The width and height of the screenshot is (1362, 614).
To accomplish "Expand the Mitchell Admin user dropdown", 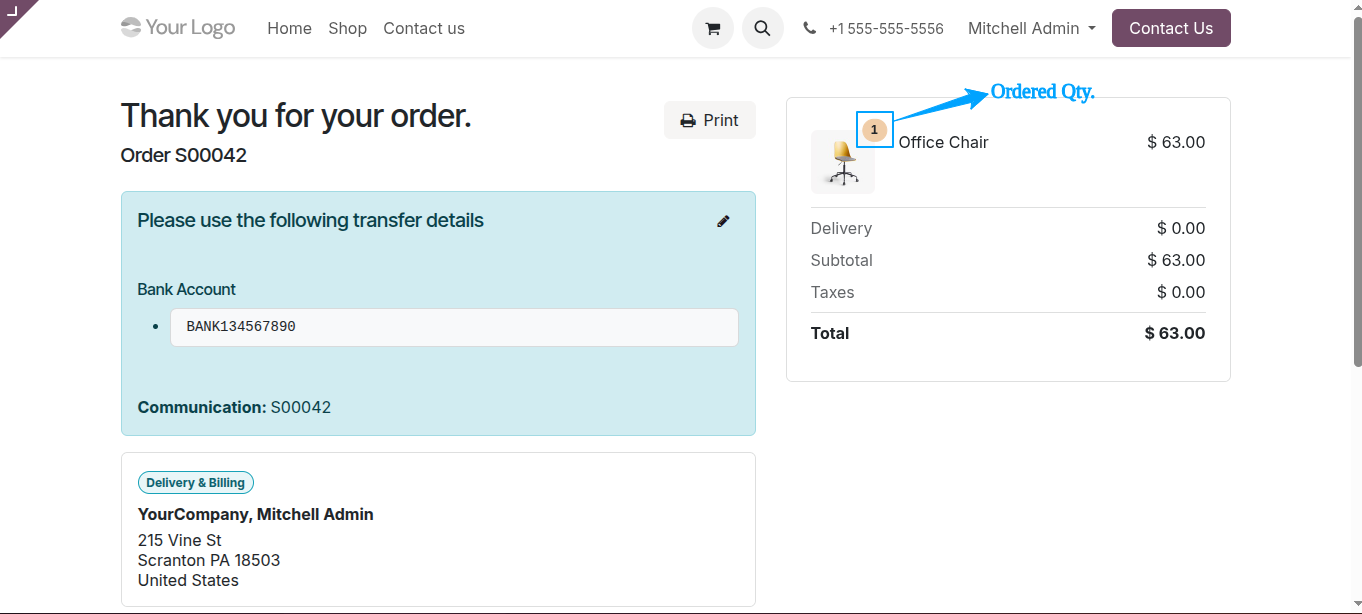I will [1031, 28].
